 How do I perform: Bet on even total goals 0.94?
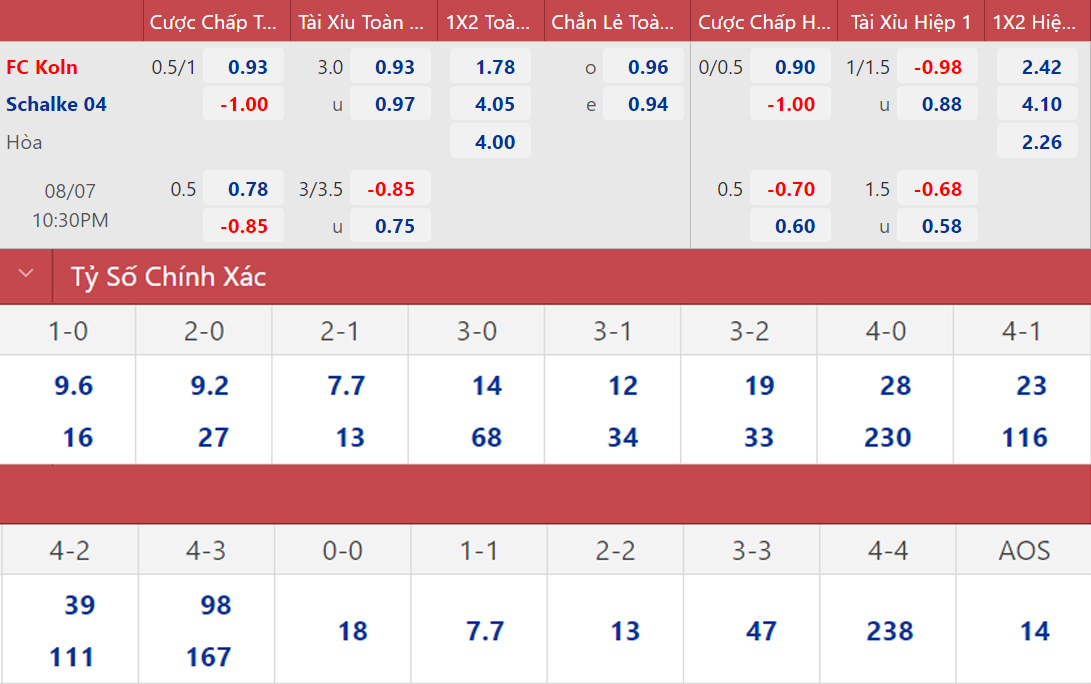coord(648,104)
